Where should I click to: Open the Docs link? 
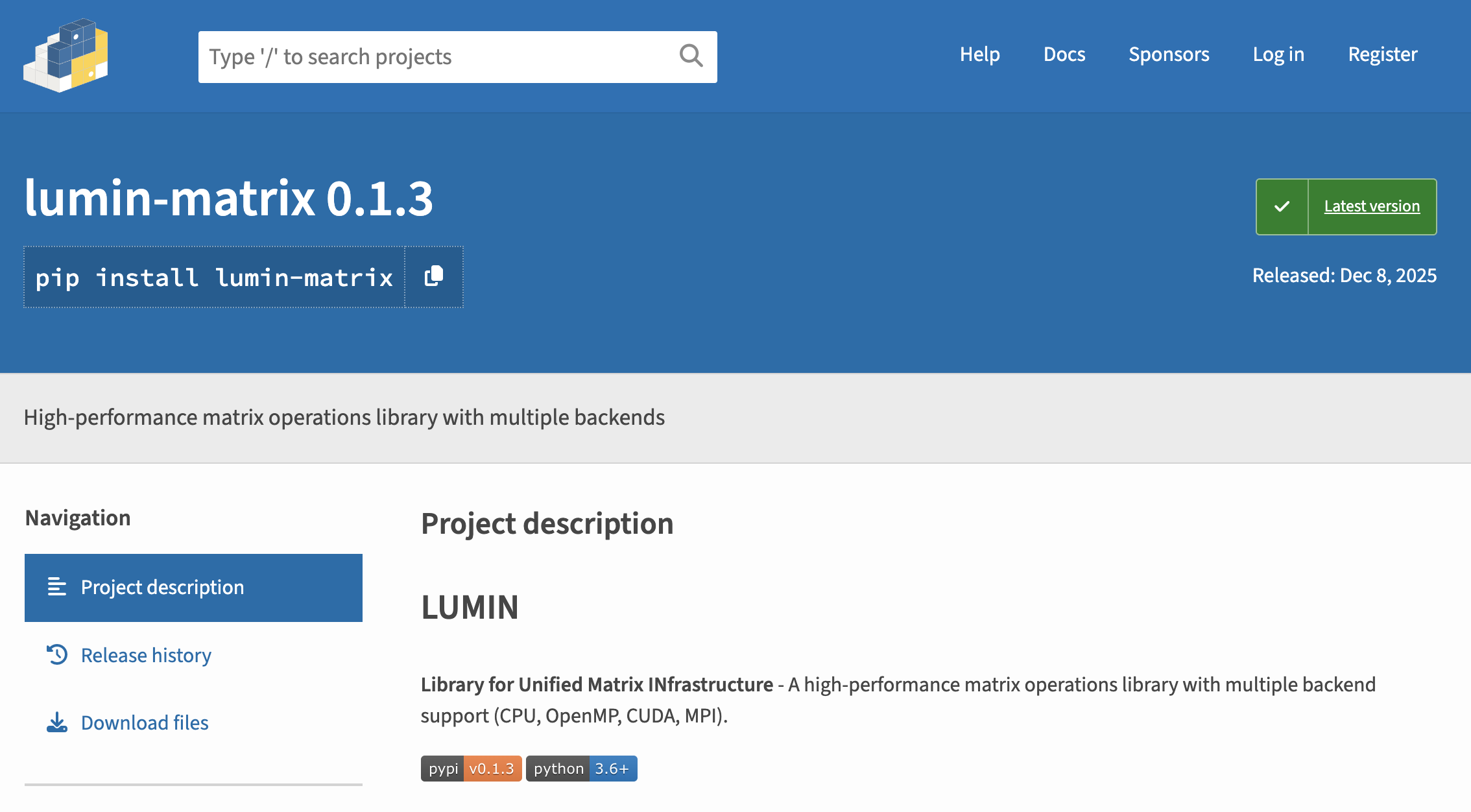(1064, 54)
